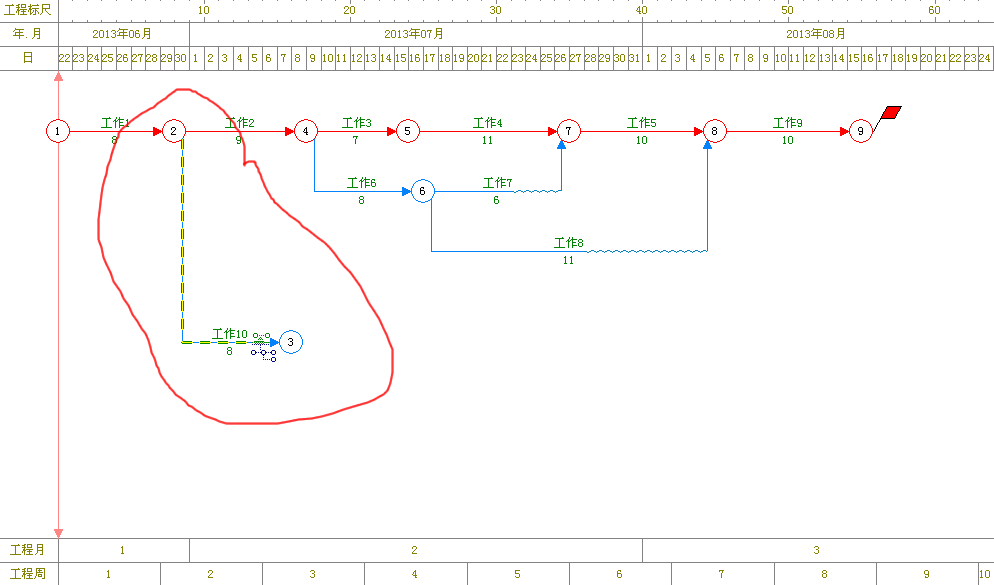Select node 8 circle
This screenshot has width=994, height=585.
point(714,131)
